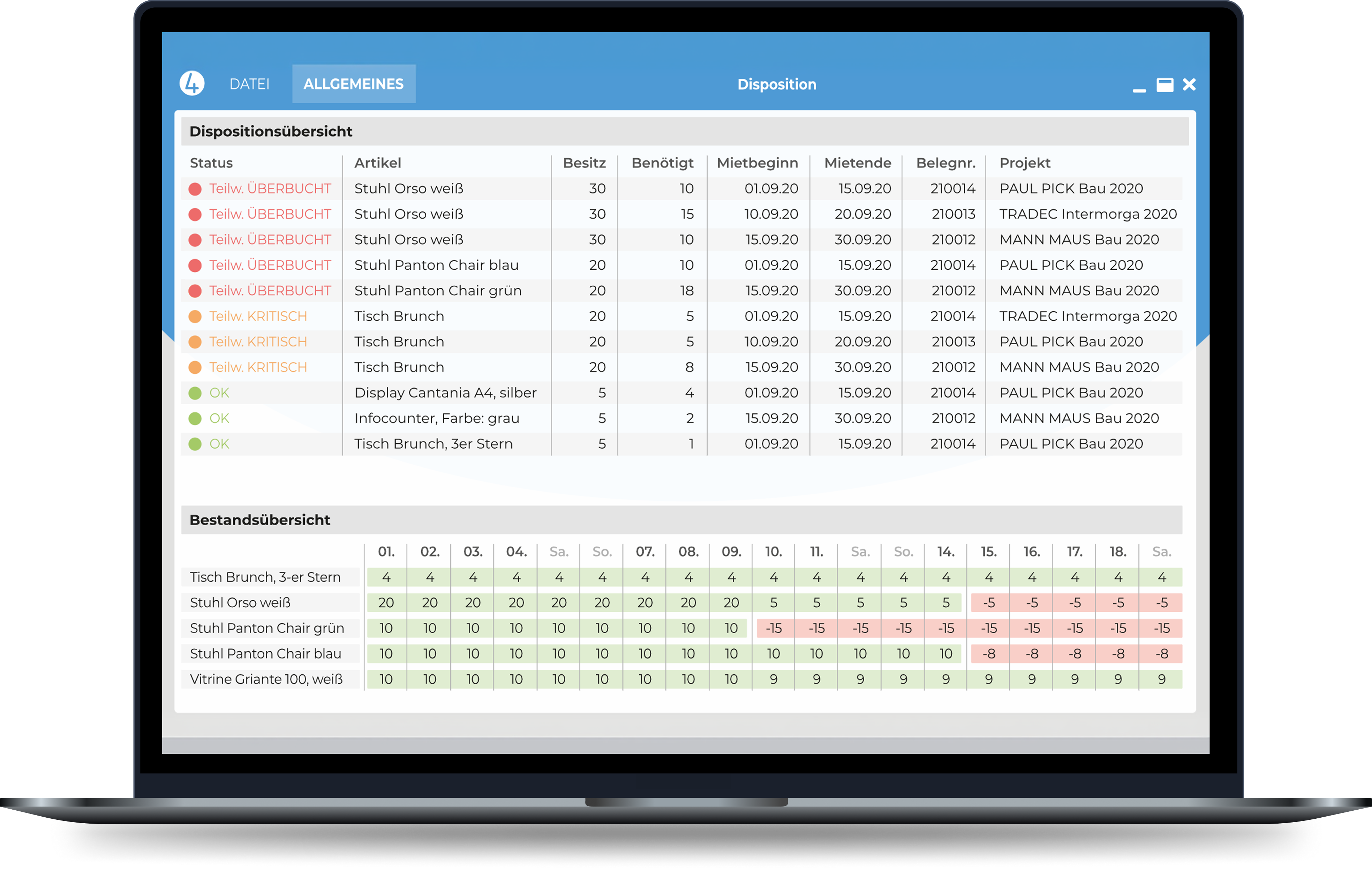
Task: Select day 15. in Bestandsübersicht header
Action: point(989,552)
